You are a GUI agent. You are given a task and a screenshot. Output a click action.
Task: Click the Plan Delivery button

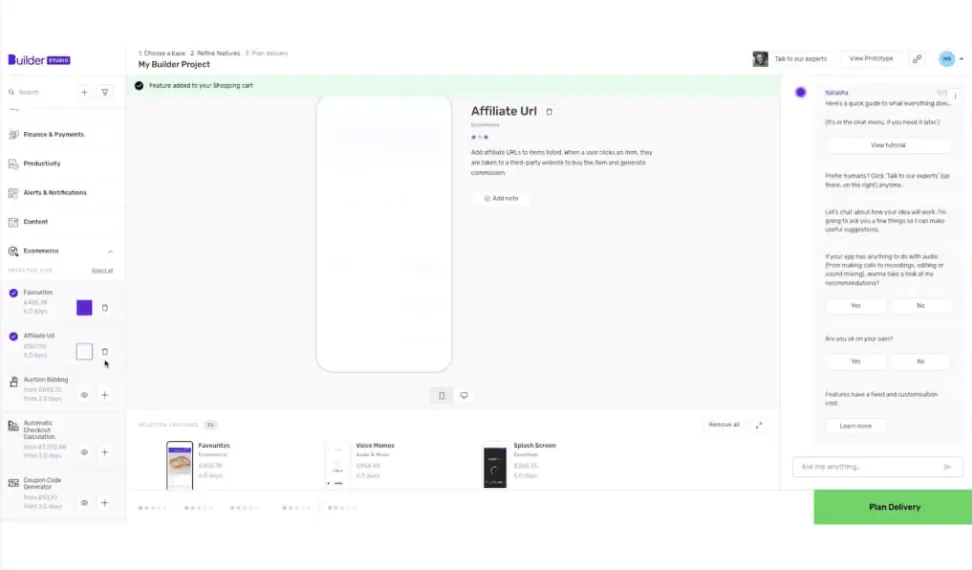(x=893, y=507)
